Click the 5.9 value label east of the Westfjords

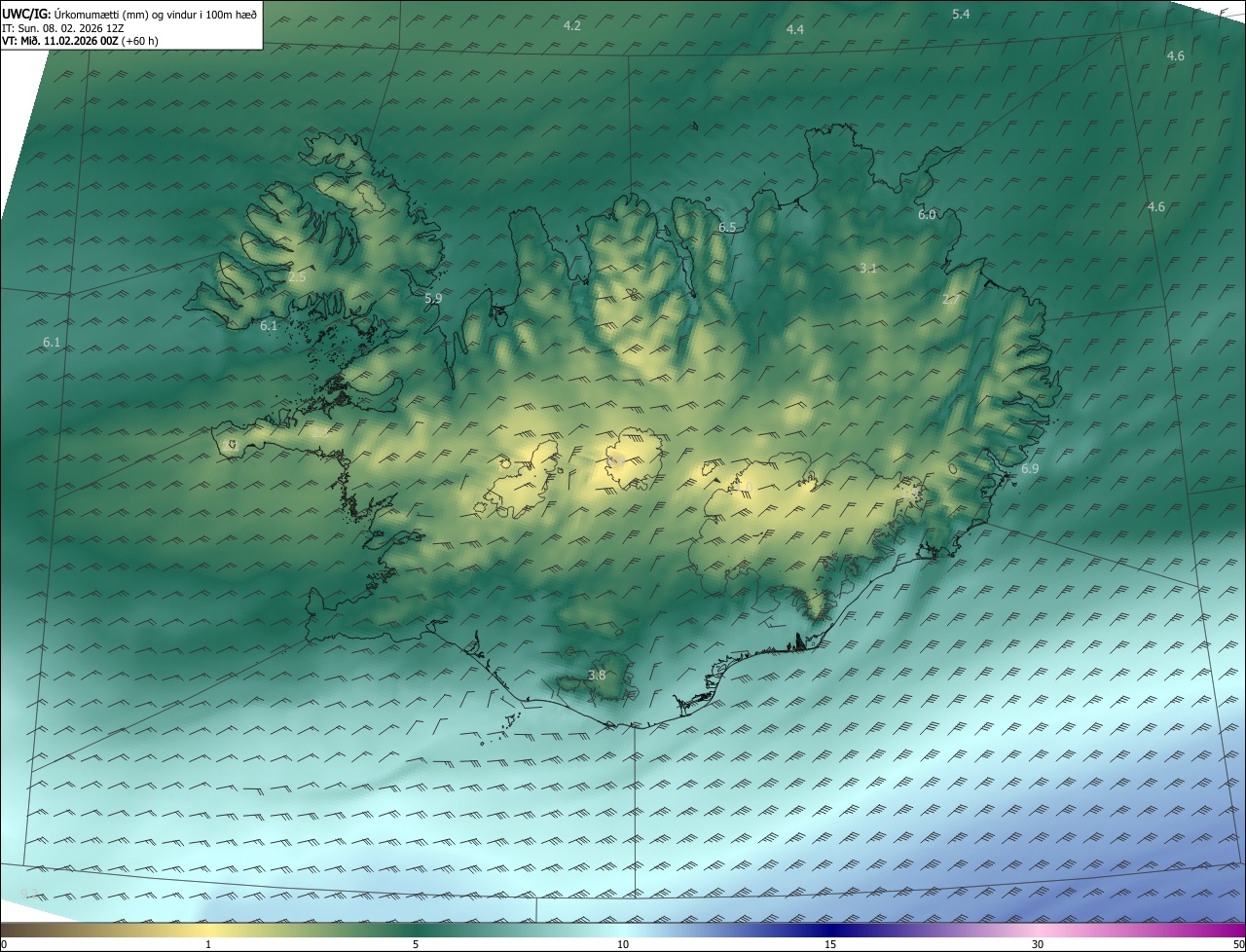pos(433,299)
